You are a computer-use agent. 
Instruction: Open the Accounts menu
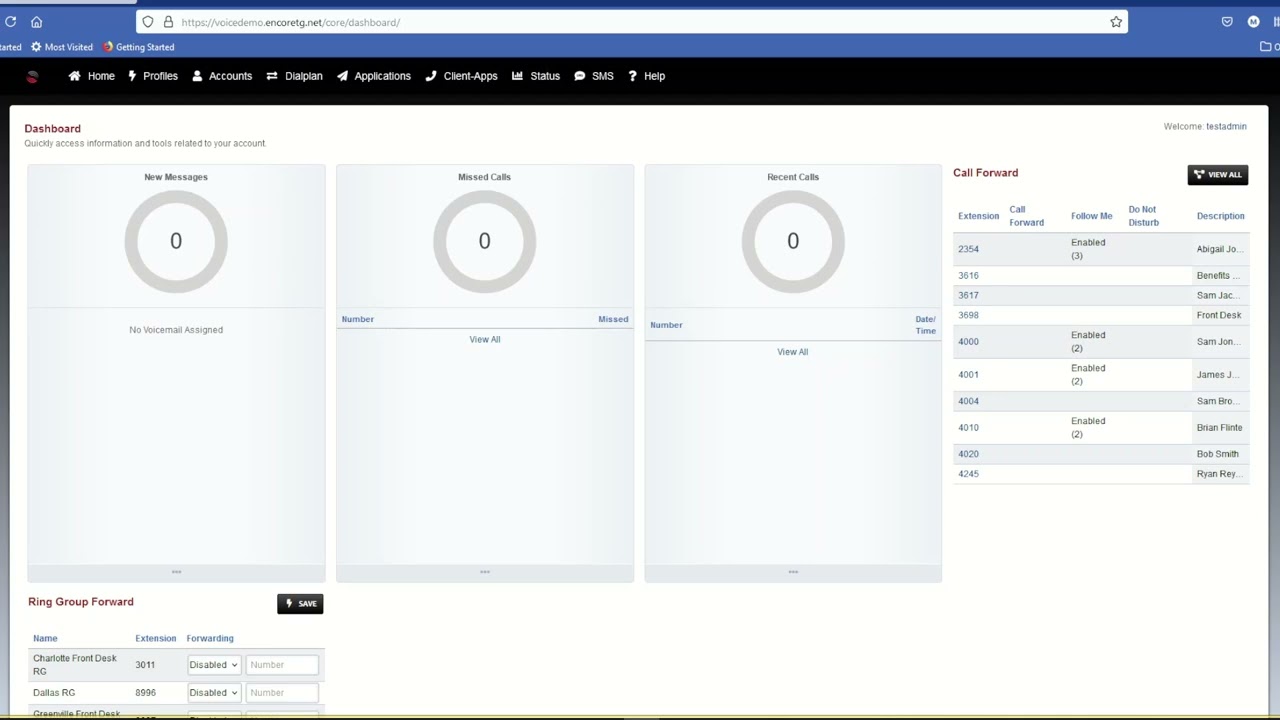[x=222, y=76]
